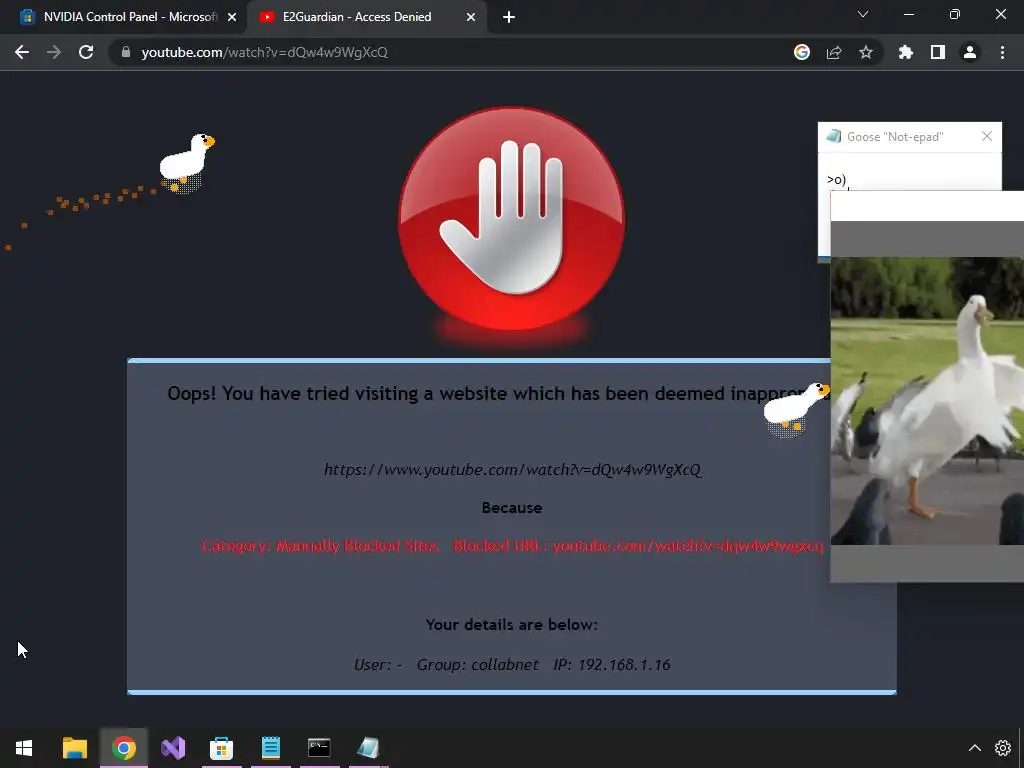Screen dimensions: 1024x768
Task: Open Chrome's three-dot menu
Action: pyautogui.click(x=1002, y=52)
